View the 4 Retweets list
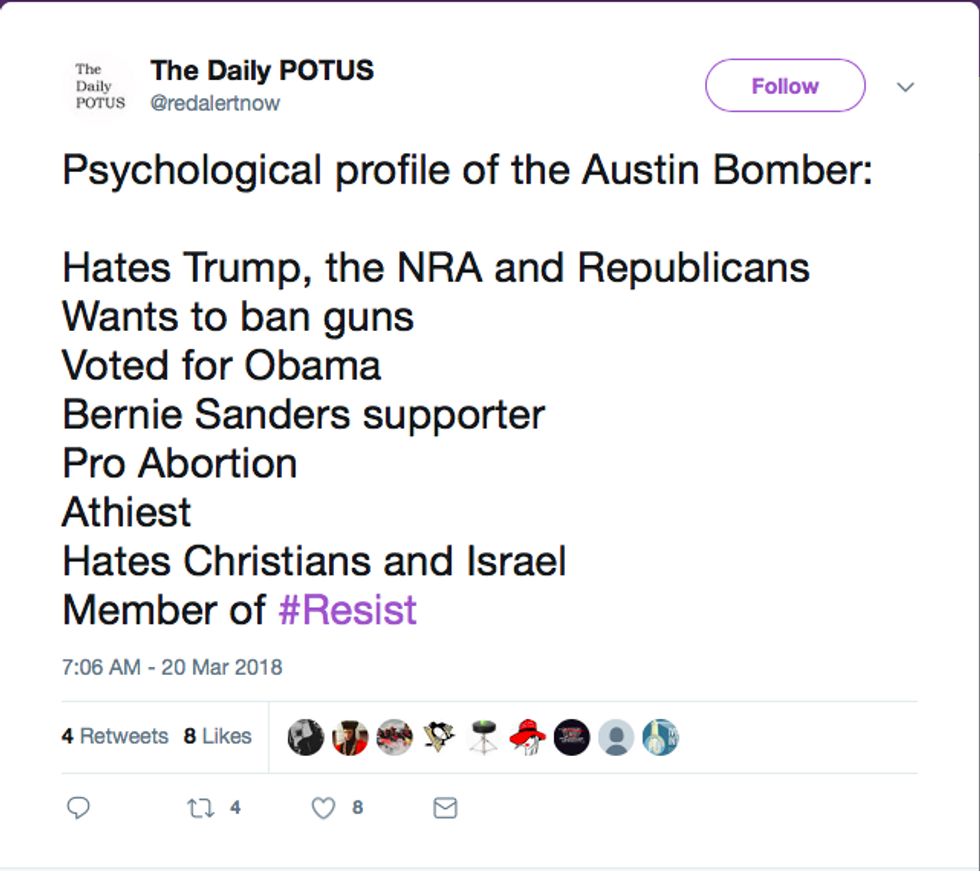 (115, 736)
